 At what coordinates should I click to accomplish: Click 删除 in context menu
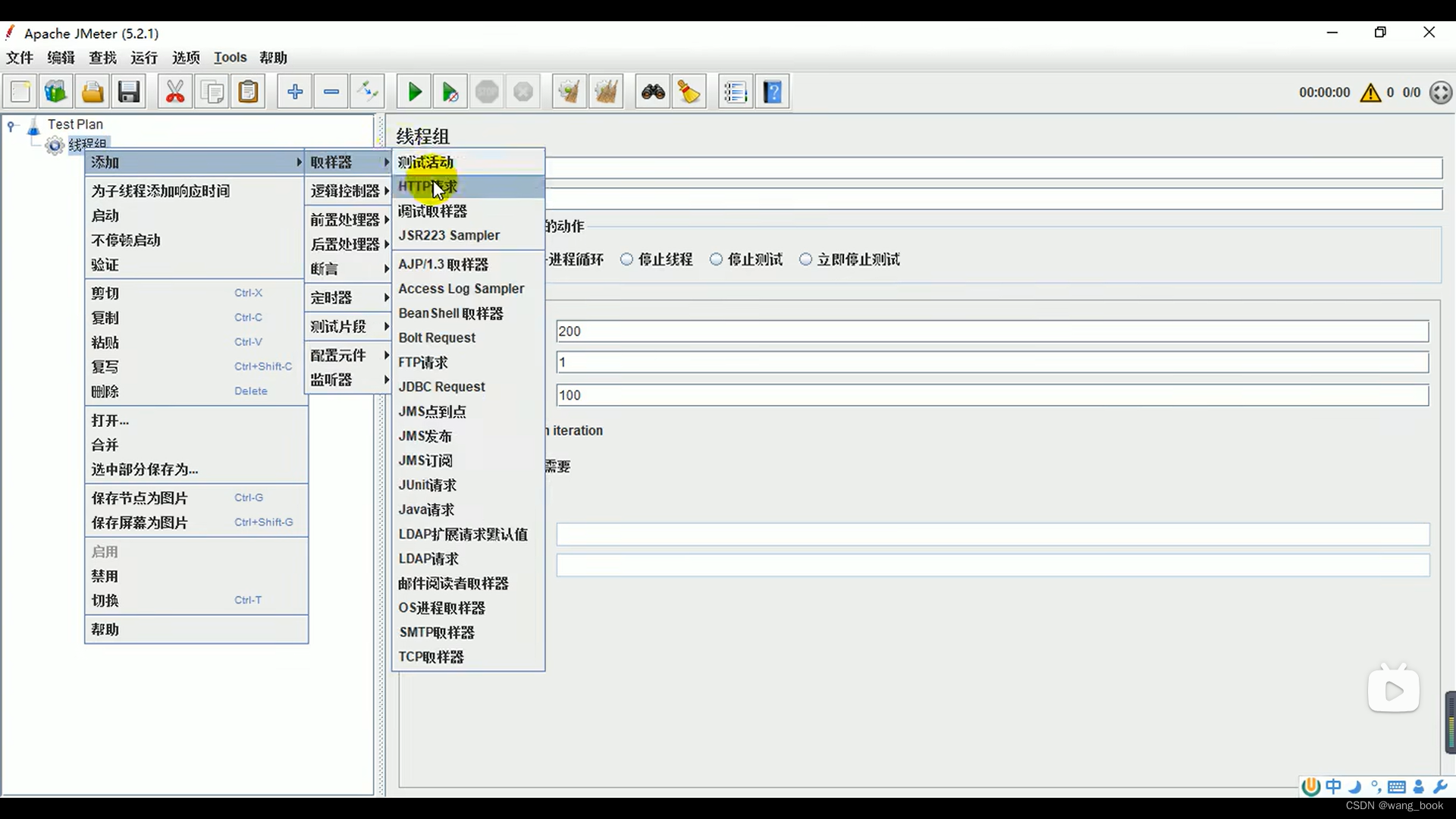pos(196,391)
